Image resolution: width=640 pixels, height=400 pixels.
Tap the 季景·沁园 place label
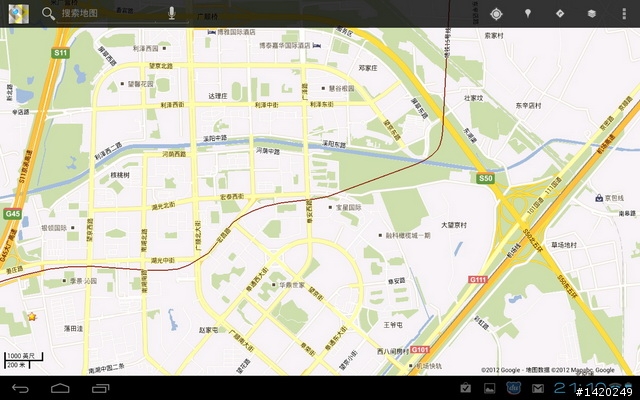(x=83, y=281)
